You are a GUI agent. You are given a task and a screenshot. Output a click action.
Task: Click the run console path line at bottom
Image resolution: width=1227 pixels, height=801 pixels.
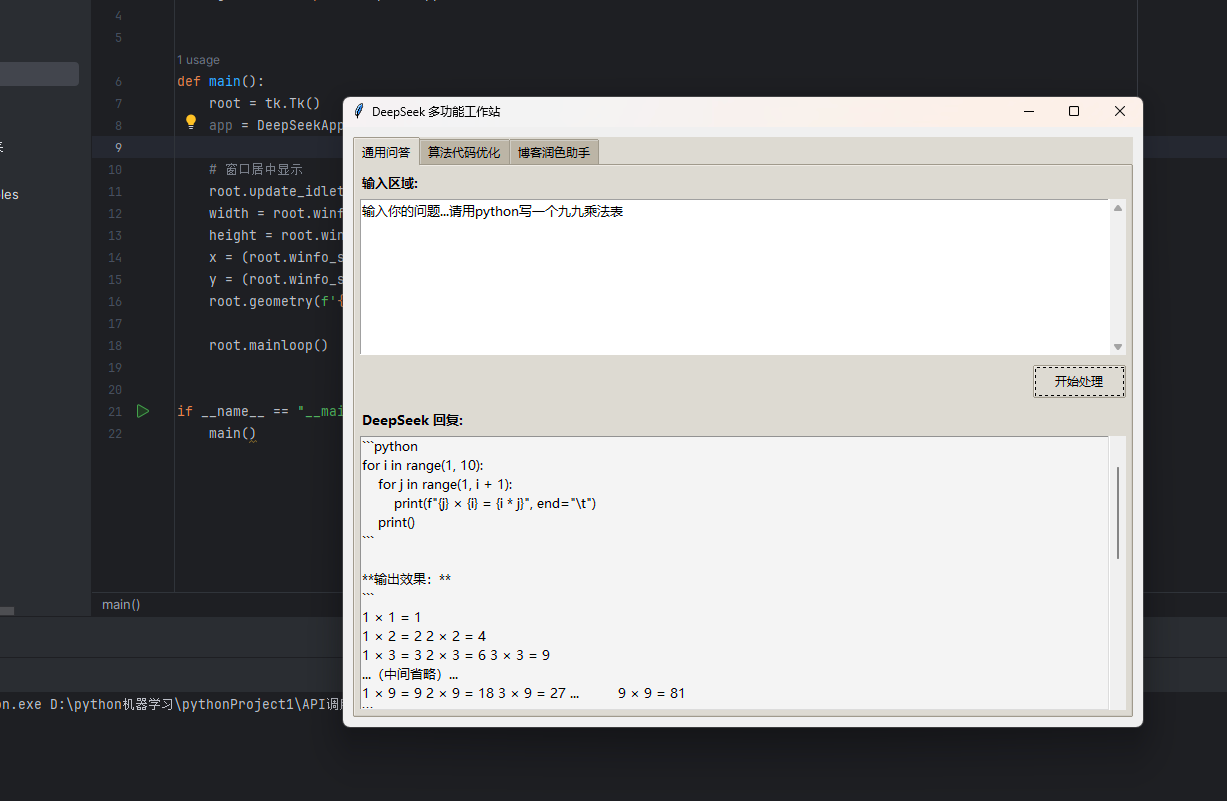coord(171,704)
